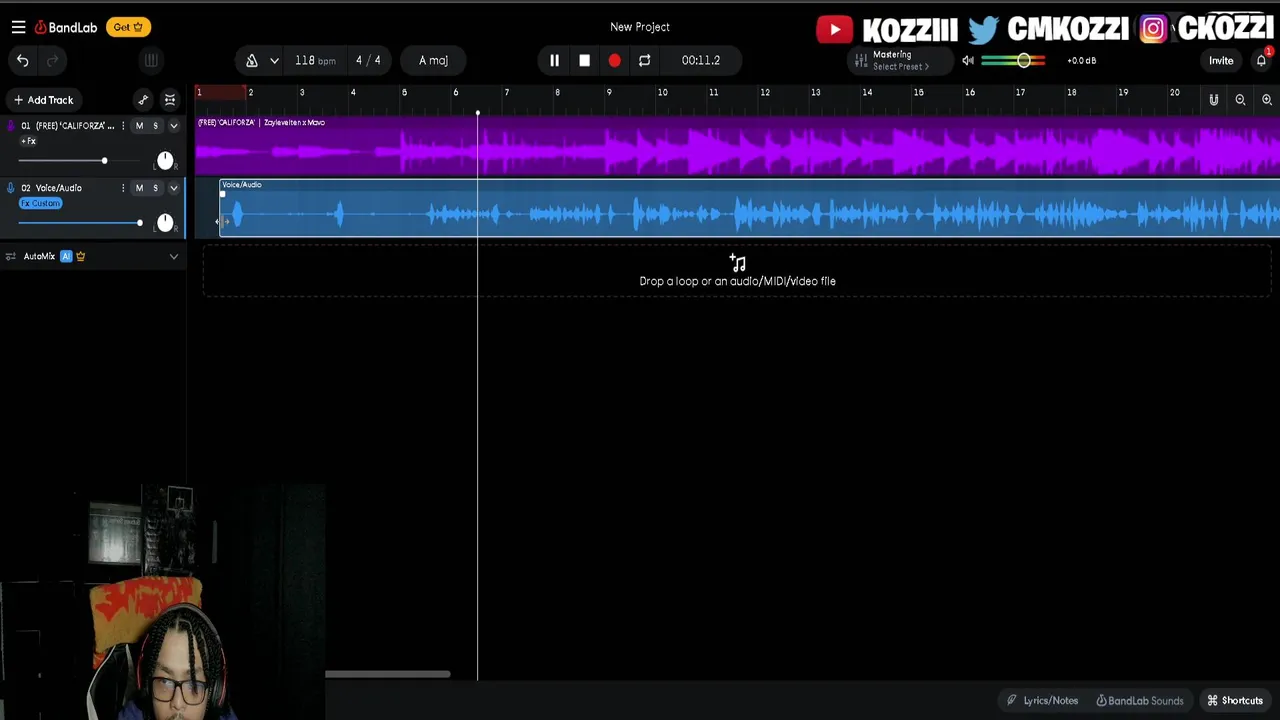Open the A maj key selector
Screen dimensions: 1280x720
[433, 60]
